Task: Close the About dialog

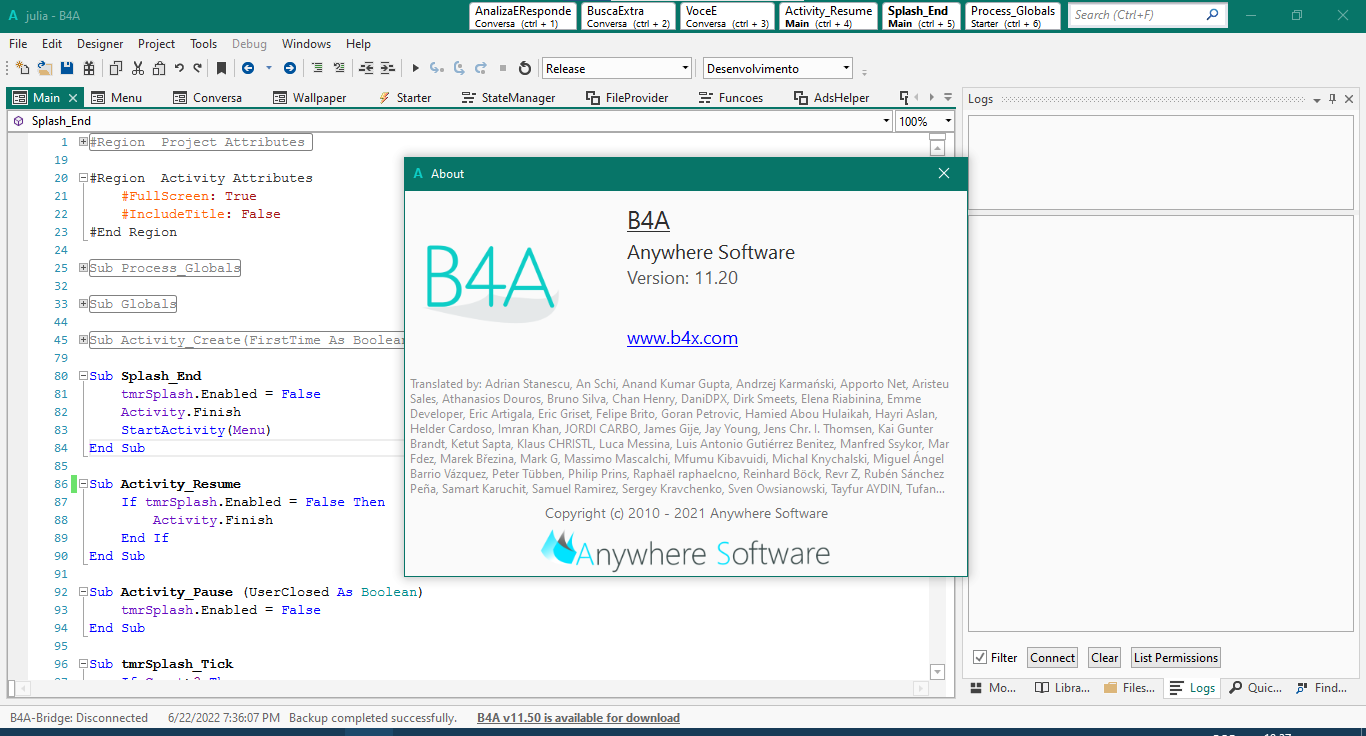Action: coord(944,174)
